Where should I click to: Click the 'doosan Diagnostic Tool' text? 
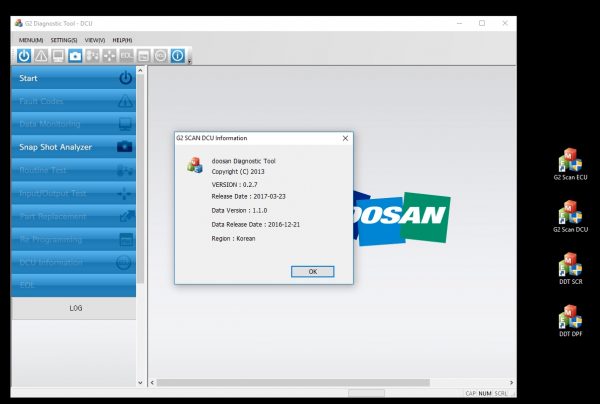[243, 161]
